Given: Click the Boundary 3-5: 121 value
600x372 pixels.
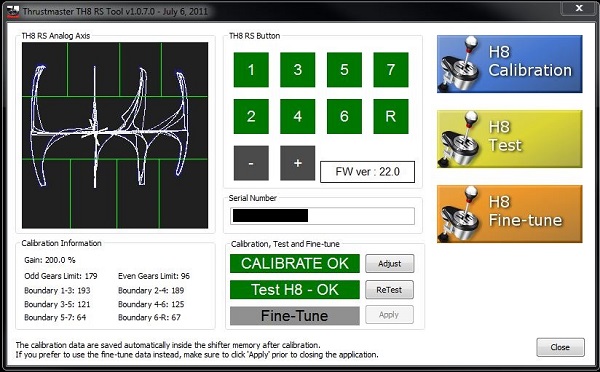Looking at the screenshot, I should [57, 304].
